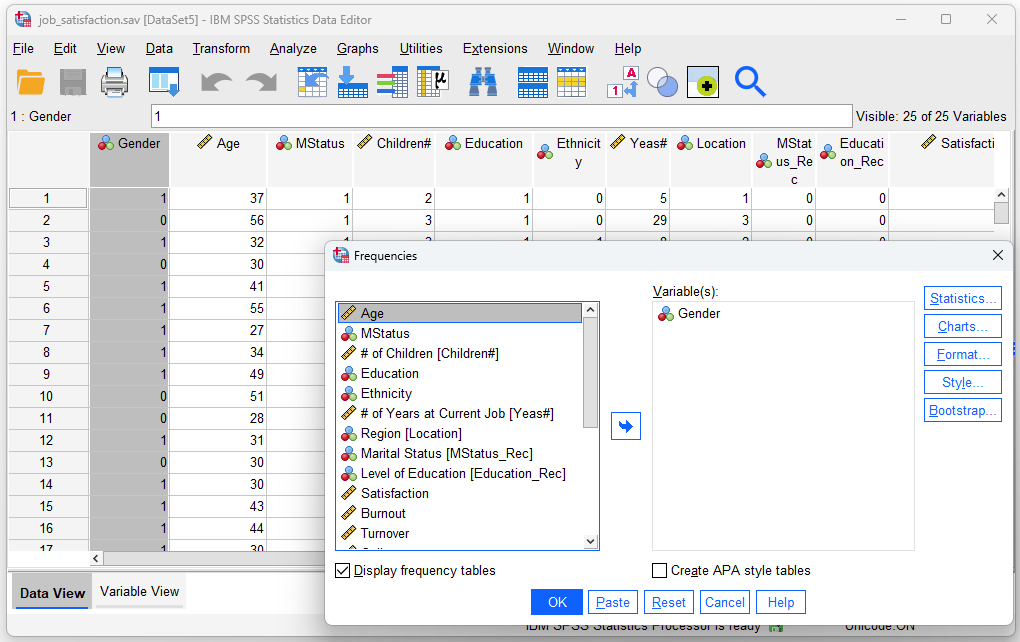Switch to the Variable View tab
This screenshot has width=1020, height=642.
(138, 592)
